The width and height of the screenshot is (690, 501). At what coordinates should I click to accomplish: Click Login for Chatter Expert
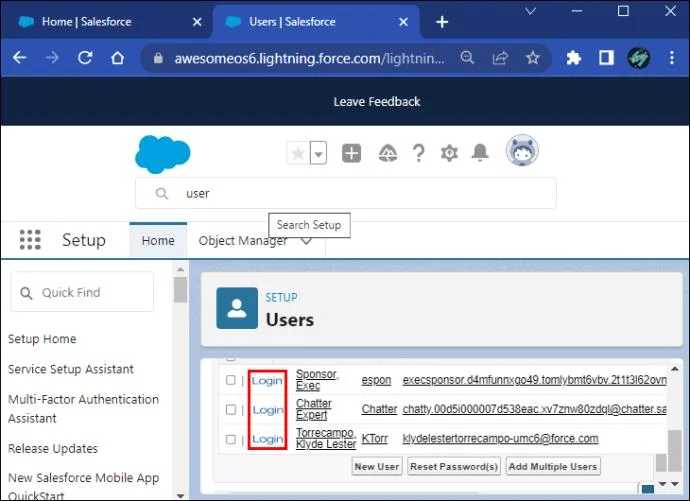pos(268,410)
